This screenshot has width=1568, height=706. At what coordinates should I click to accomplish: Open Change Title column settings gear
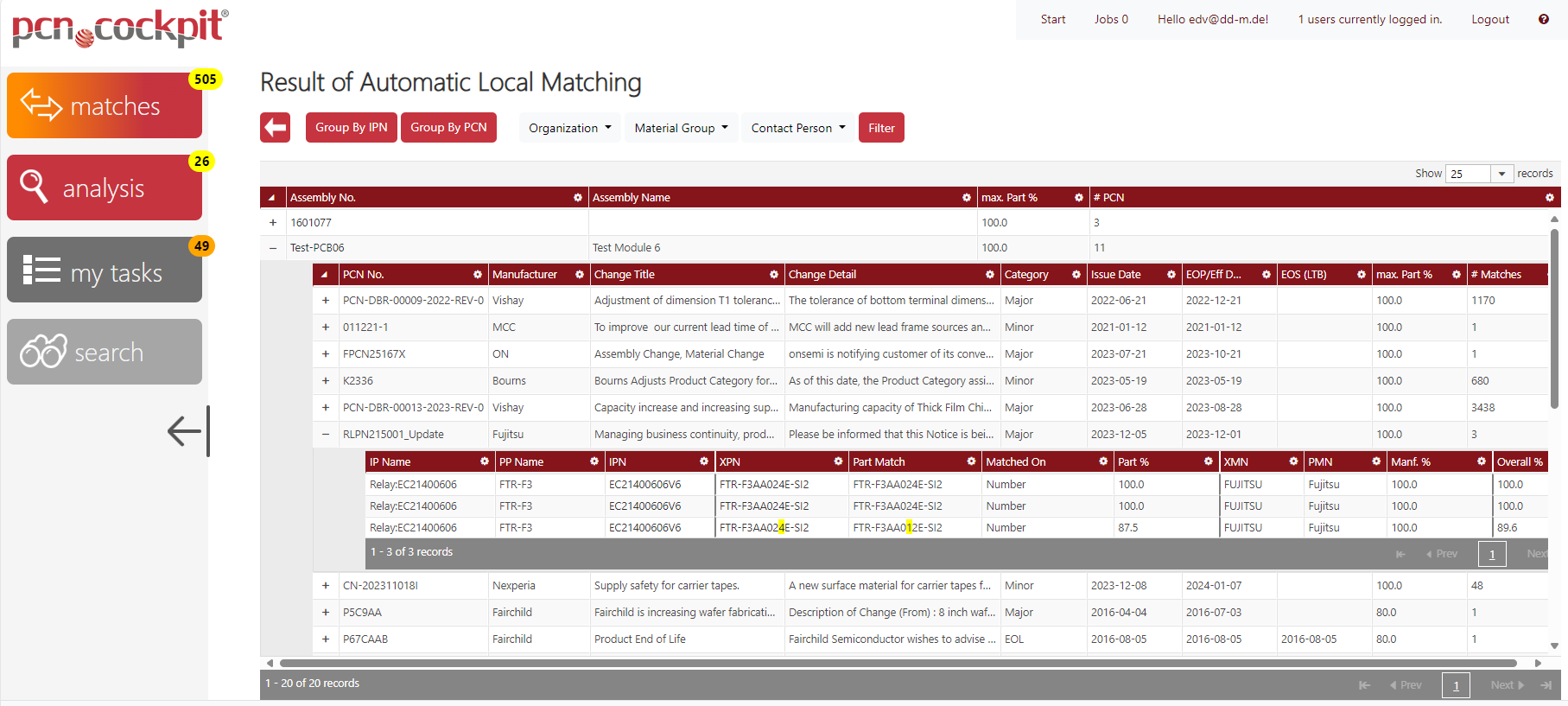[x=774, y=275]
